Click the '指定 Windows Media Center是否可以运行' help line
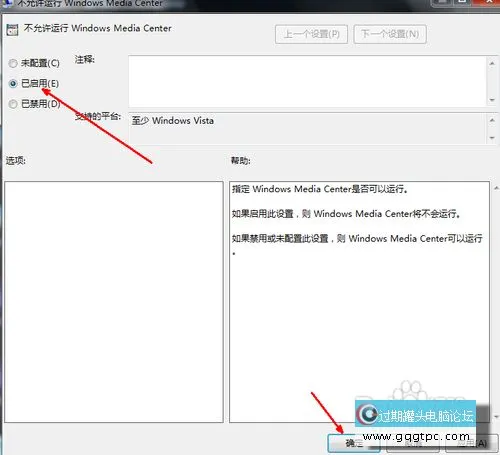Screen dimensions: 500x455 click(x=320, y=189)
